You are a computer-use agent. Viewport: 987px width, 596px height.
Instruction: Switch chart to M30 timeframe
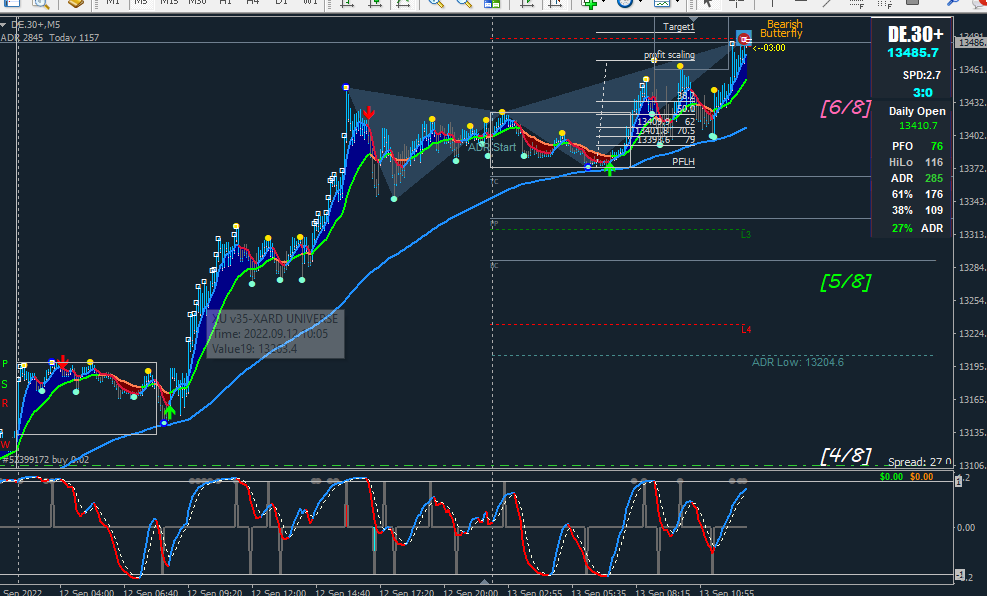pos(197,3)
